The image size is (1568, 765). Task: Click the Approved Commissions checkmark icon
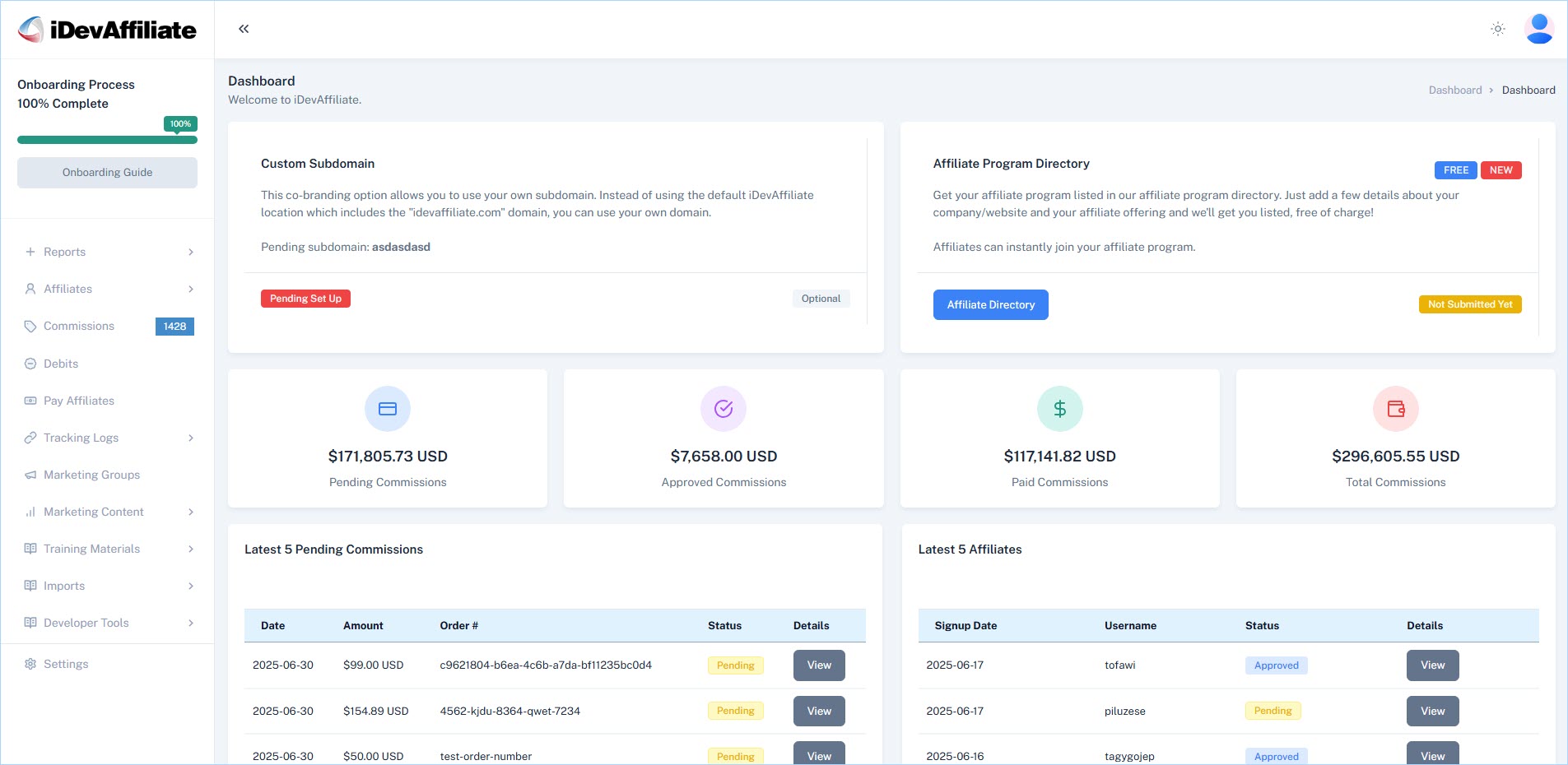(x=724, y=409)
